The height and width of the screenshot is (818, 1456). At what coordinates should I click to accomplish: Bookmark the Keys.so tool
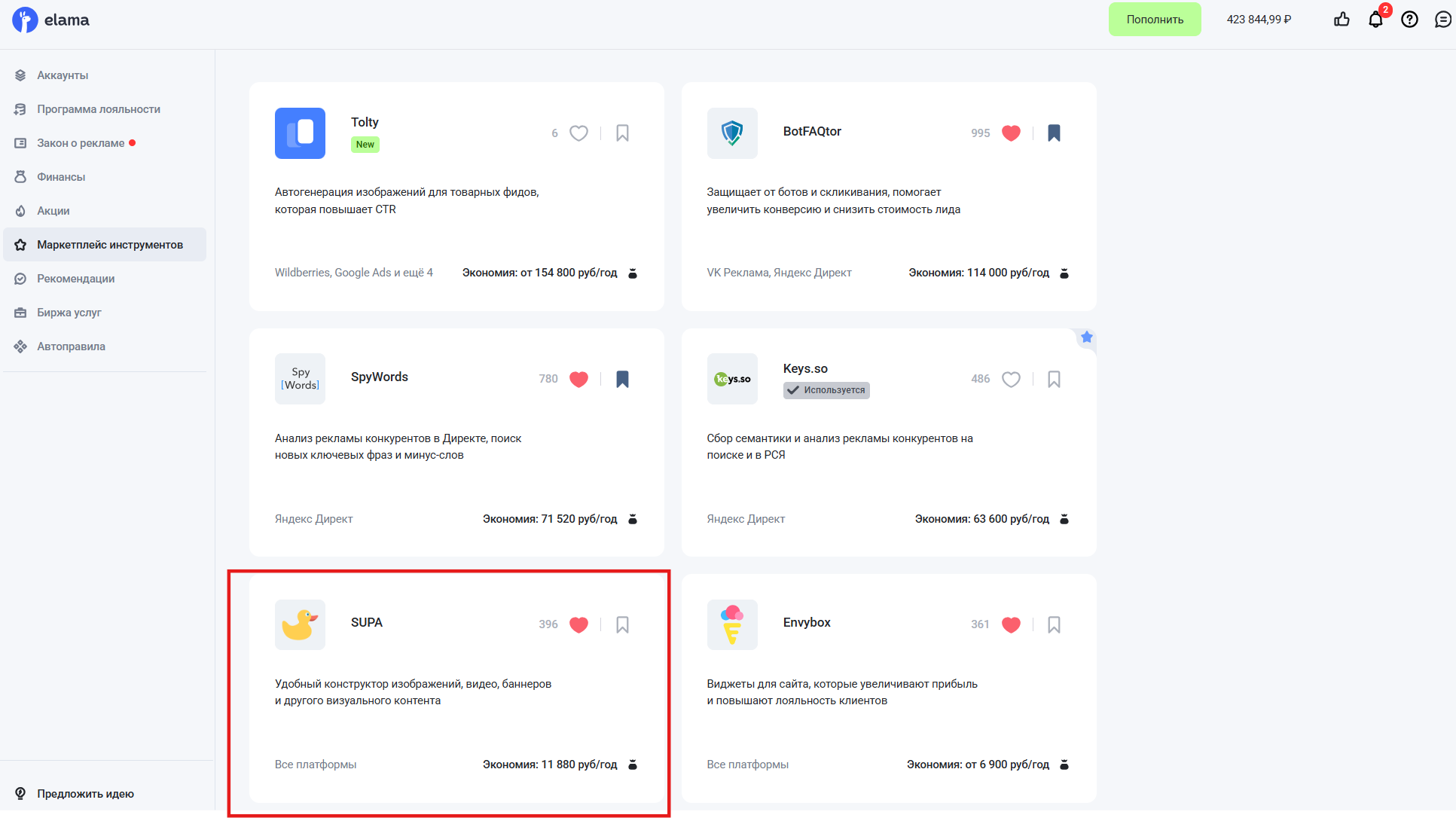(1054, 379)
